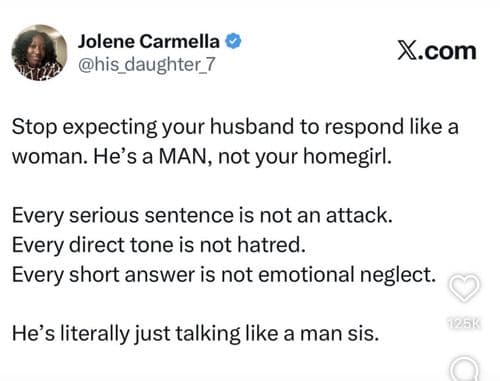This screenshot has height=381, width=500.
Task: Click "He's literally just talking like a man sis"
Action: click(196, 334)
